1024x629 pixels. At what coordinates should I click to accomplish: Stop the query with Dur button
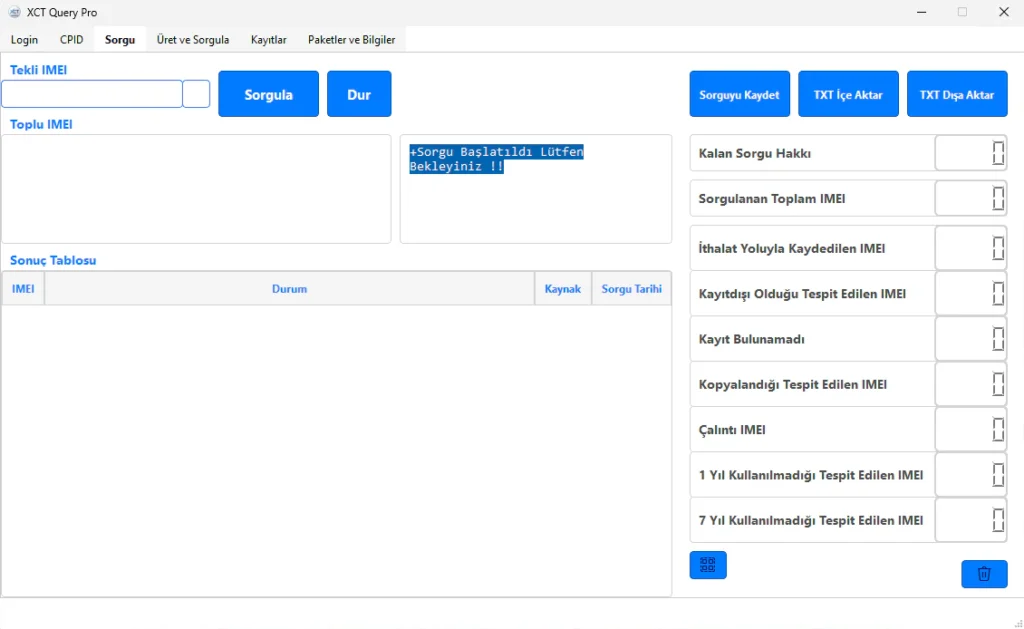pyautogui.click(x=359, y=94)
